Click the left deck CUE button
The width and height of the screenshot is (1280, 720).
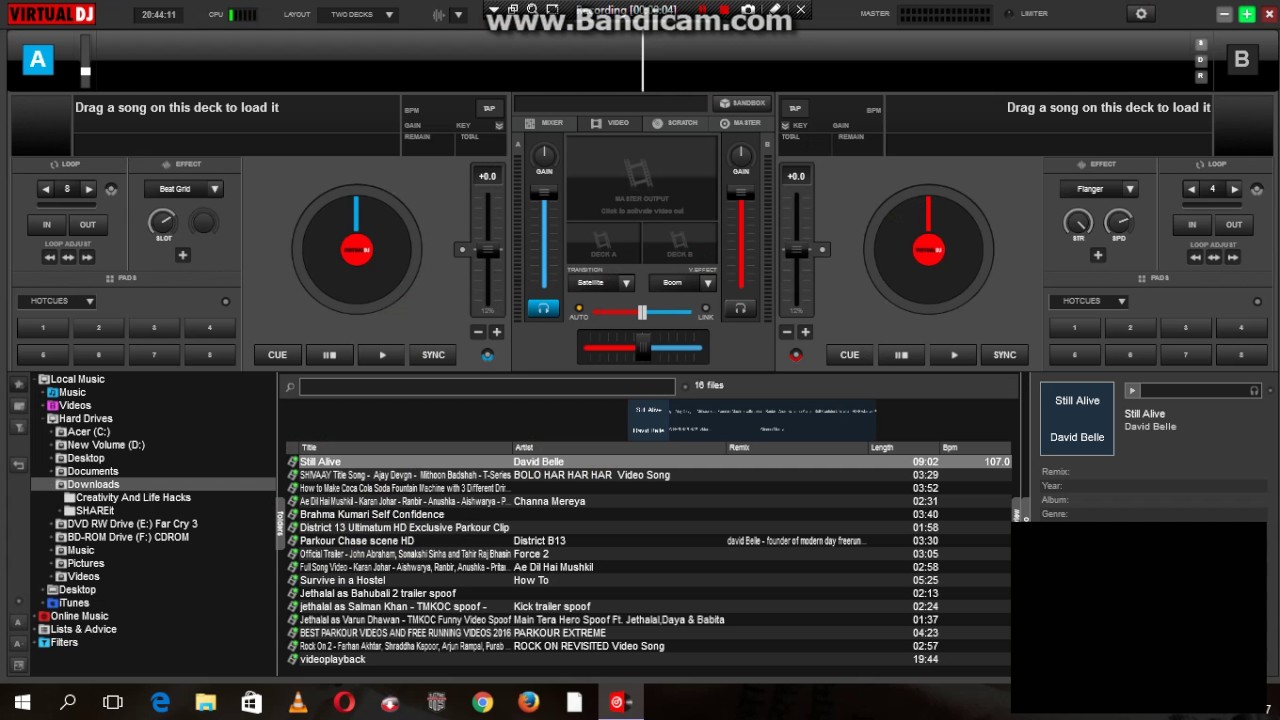(x=277, y=355)
